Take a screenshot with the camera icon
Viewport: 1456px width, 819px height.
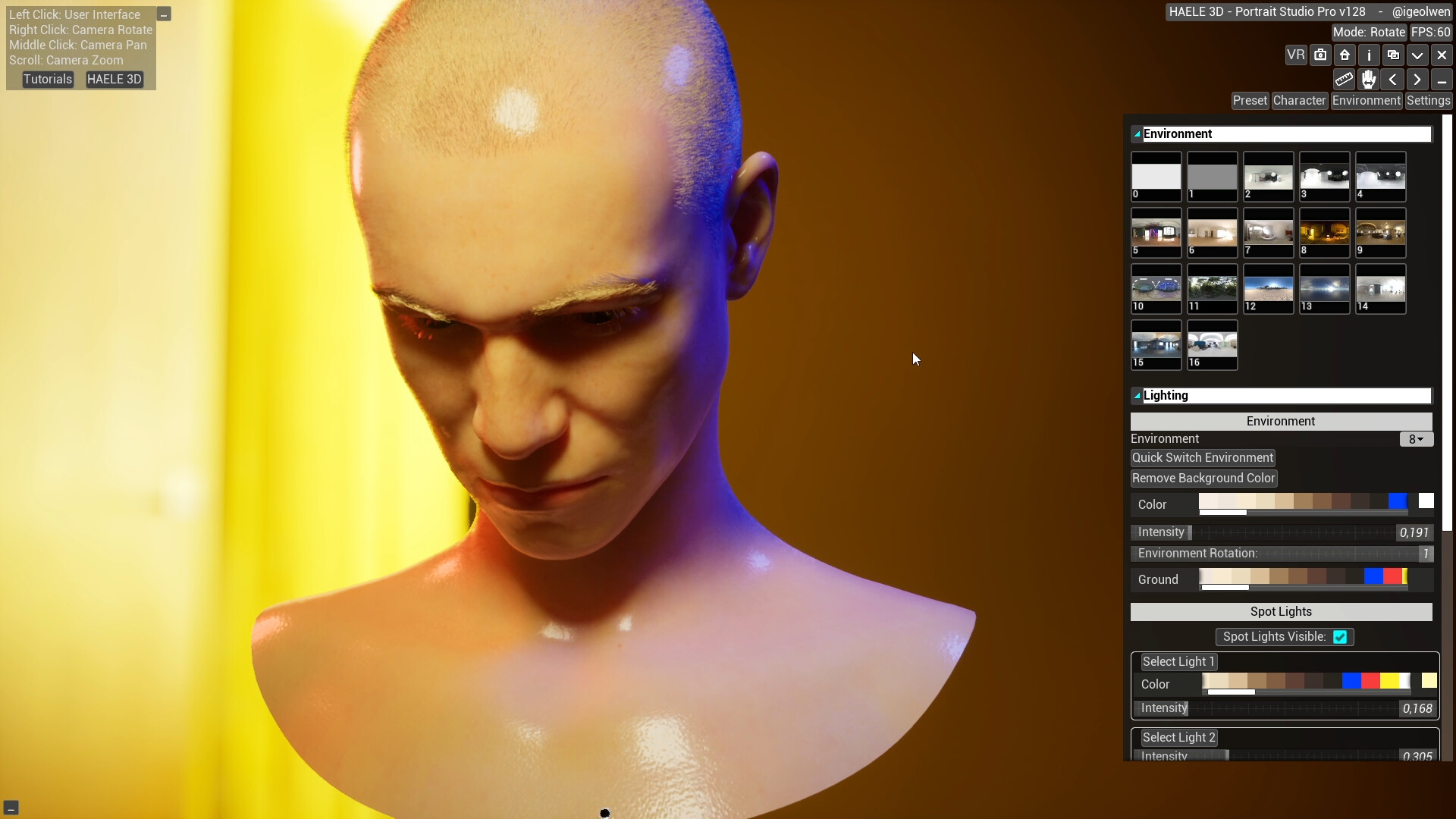(x=1320, y=55)
